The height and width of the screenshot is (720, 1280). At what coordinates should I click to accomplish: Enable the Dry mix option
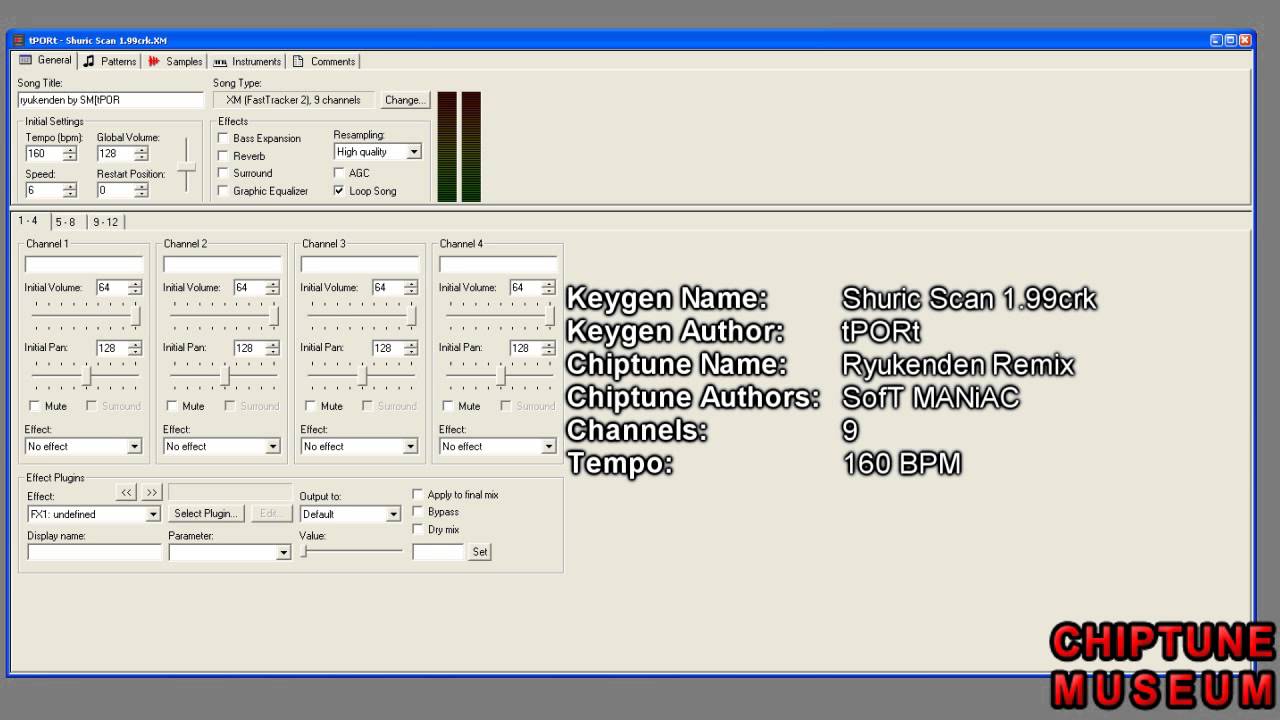coord(418,529)
